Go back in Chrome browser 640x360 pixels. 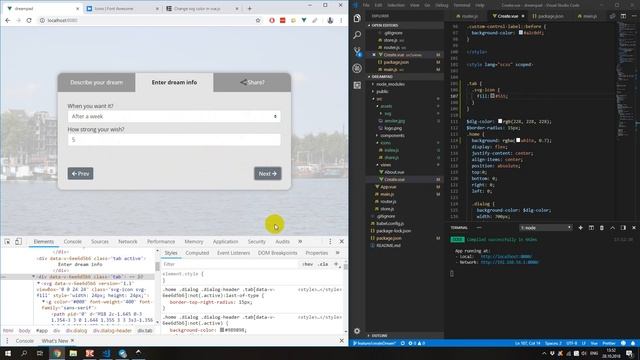[8, 20]
